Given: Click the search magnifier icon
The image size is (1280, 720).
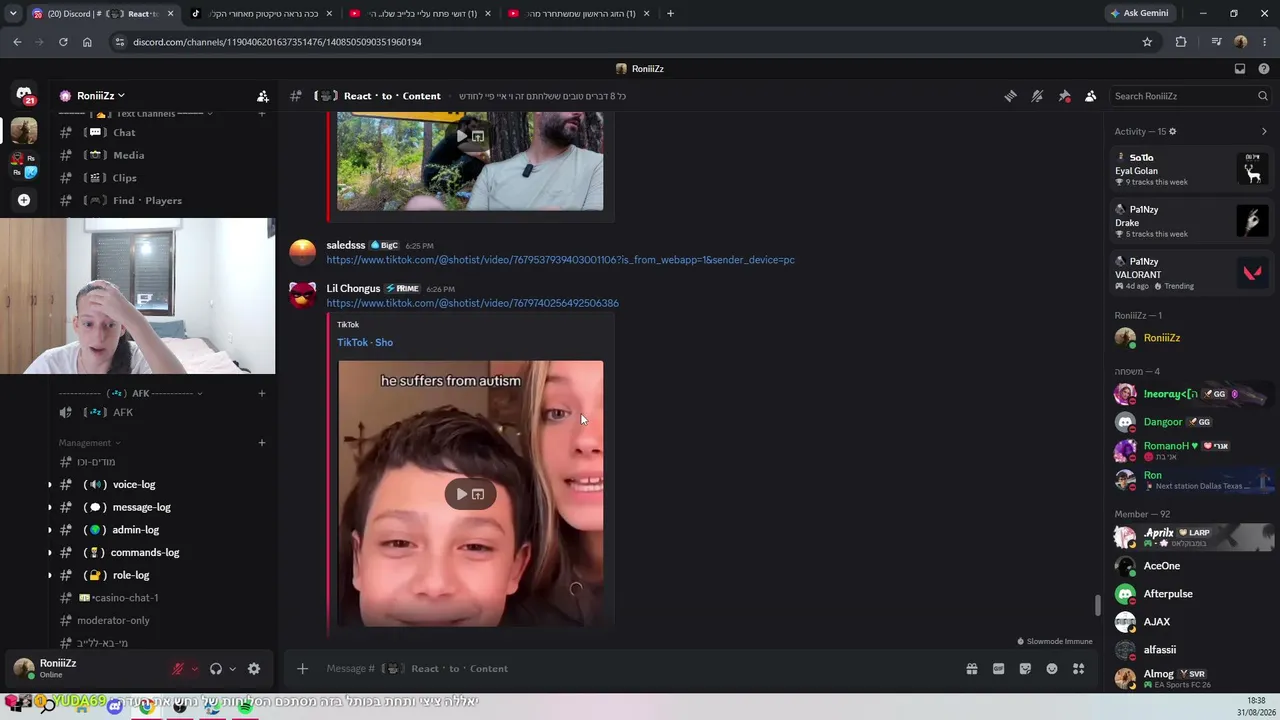Looking at the screenshot, I should coord(1262,96).
